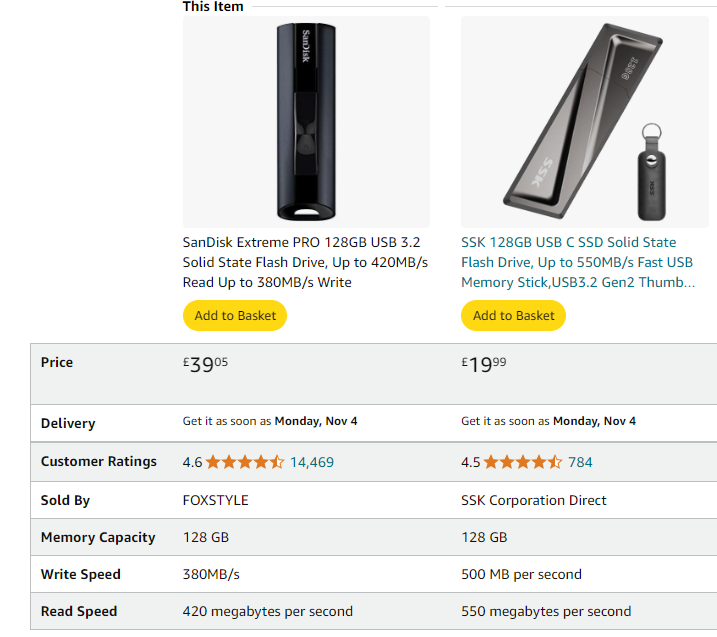Click the 4.6 star rating icons
This screenshot has height=637, width=717.
click(245, 462)
